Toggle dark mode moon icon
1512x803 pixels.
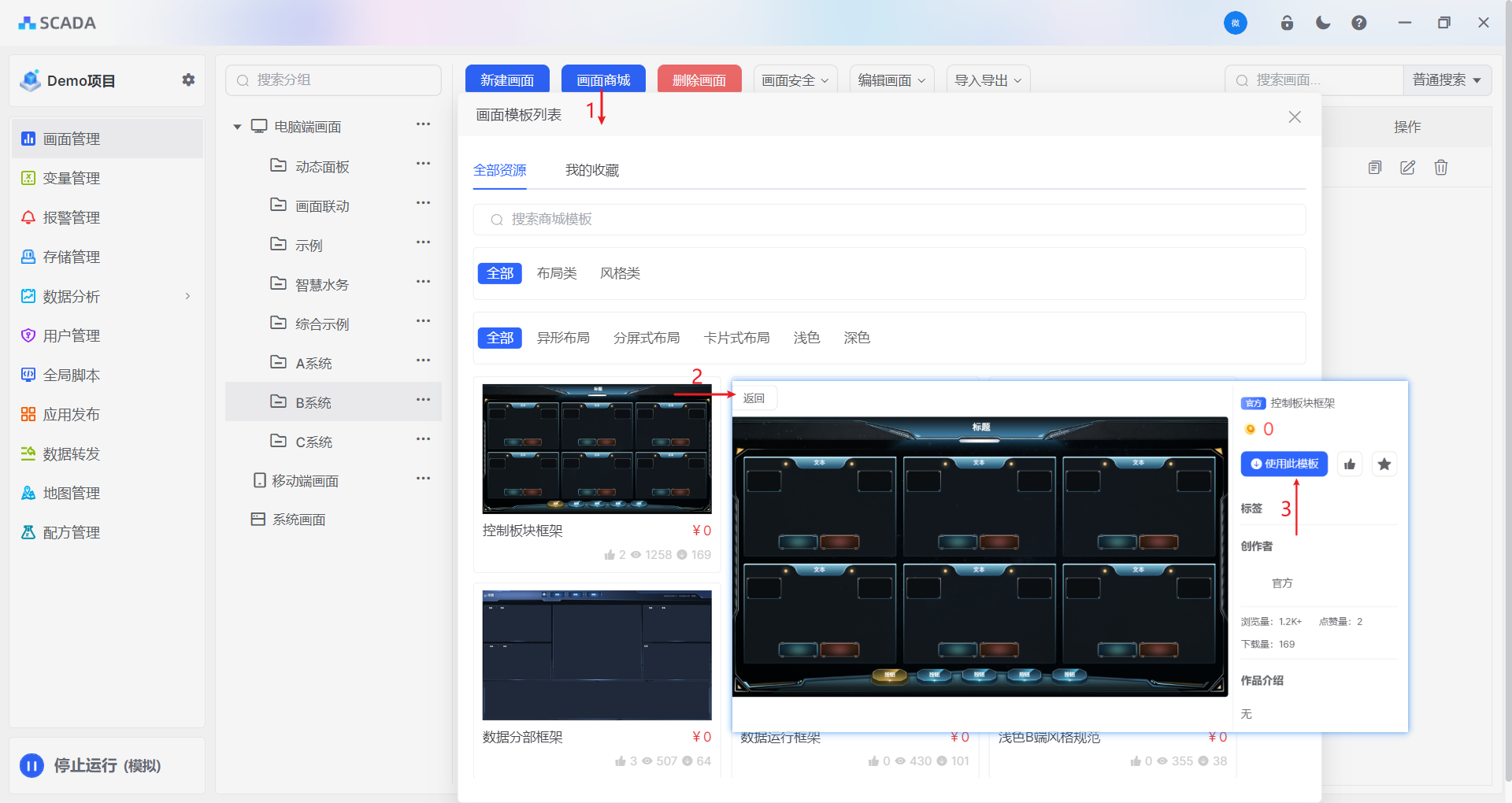point(1323,23)
